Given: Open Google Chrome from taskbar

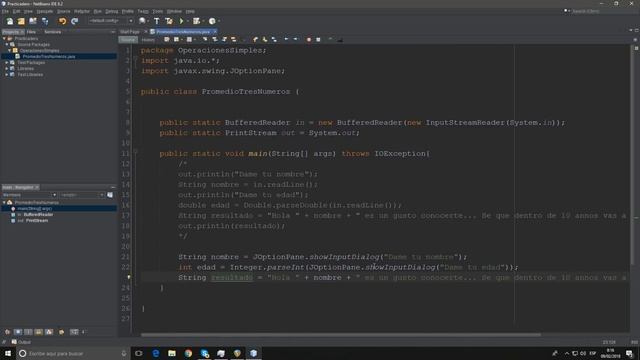Looking at the screenshot, I should click(188, 353).
